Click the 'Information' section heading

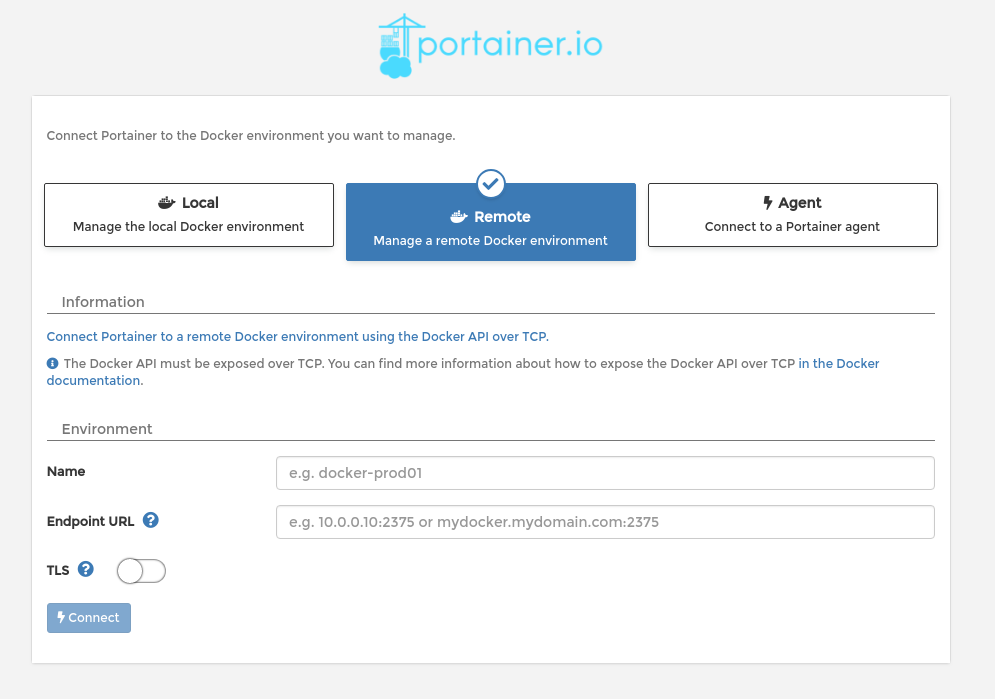click(103, 302)
